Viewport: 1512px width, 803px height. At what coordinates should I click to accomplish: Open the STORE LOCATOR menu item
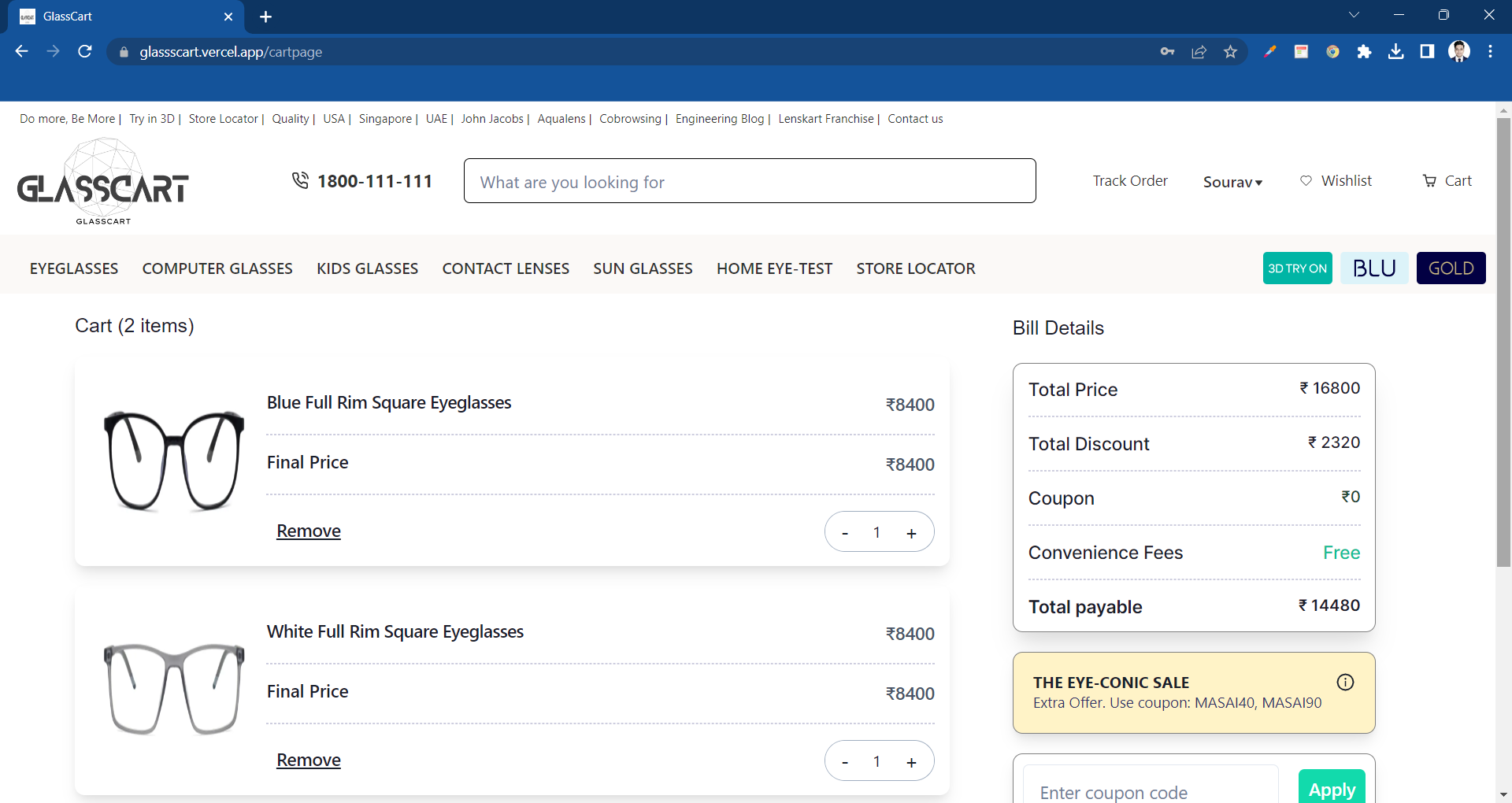(x=916, y=268)
